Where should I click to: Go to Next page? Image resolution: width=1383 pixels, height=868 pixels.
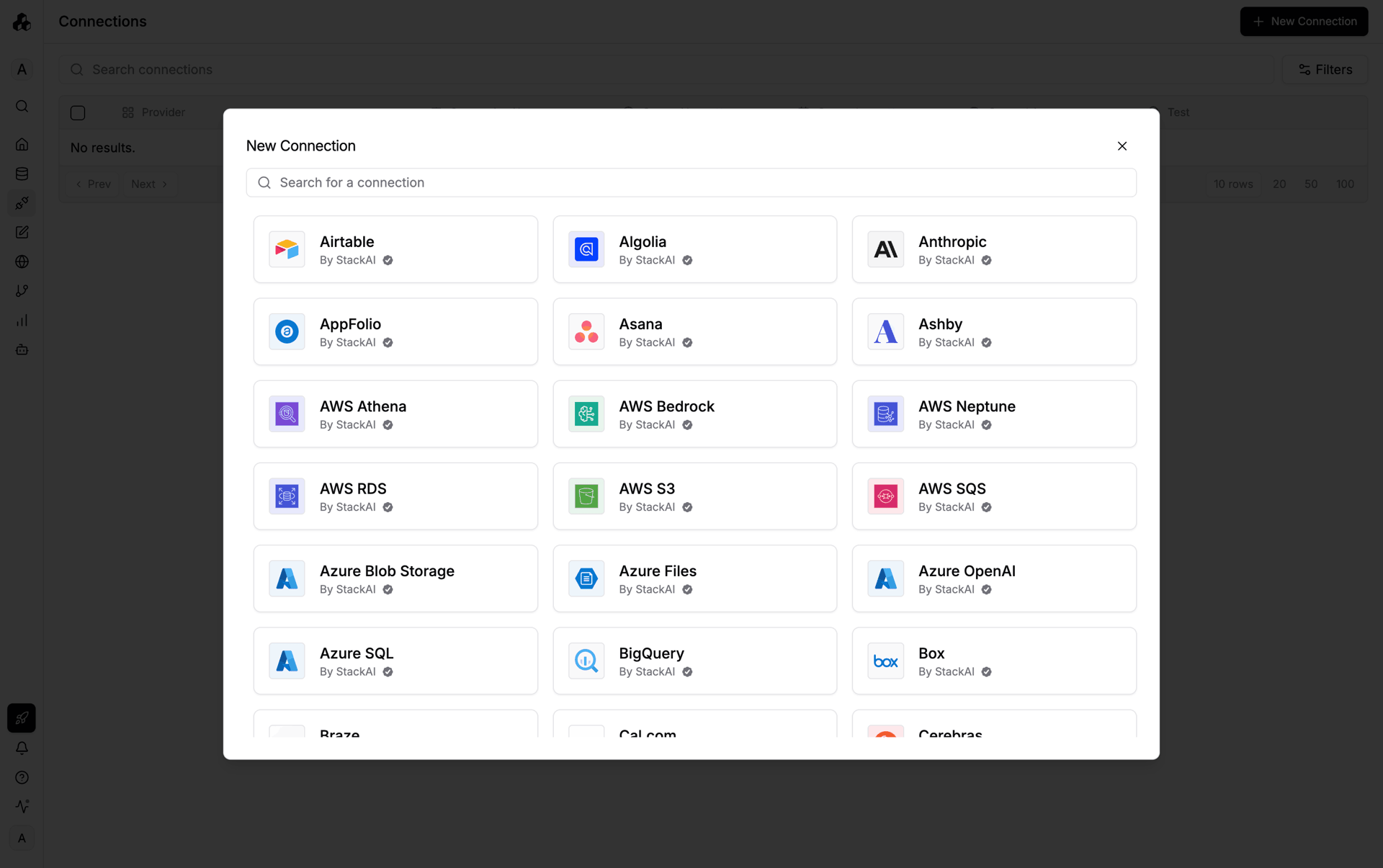[x=149, y=184]
